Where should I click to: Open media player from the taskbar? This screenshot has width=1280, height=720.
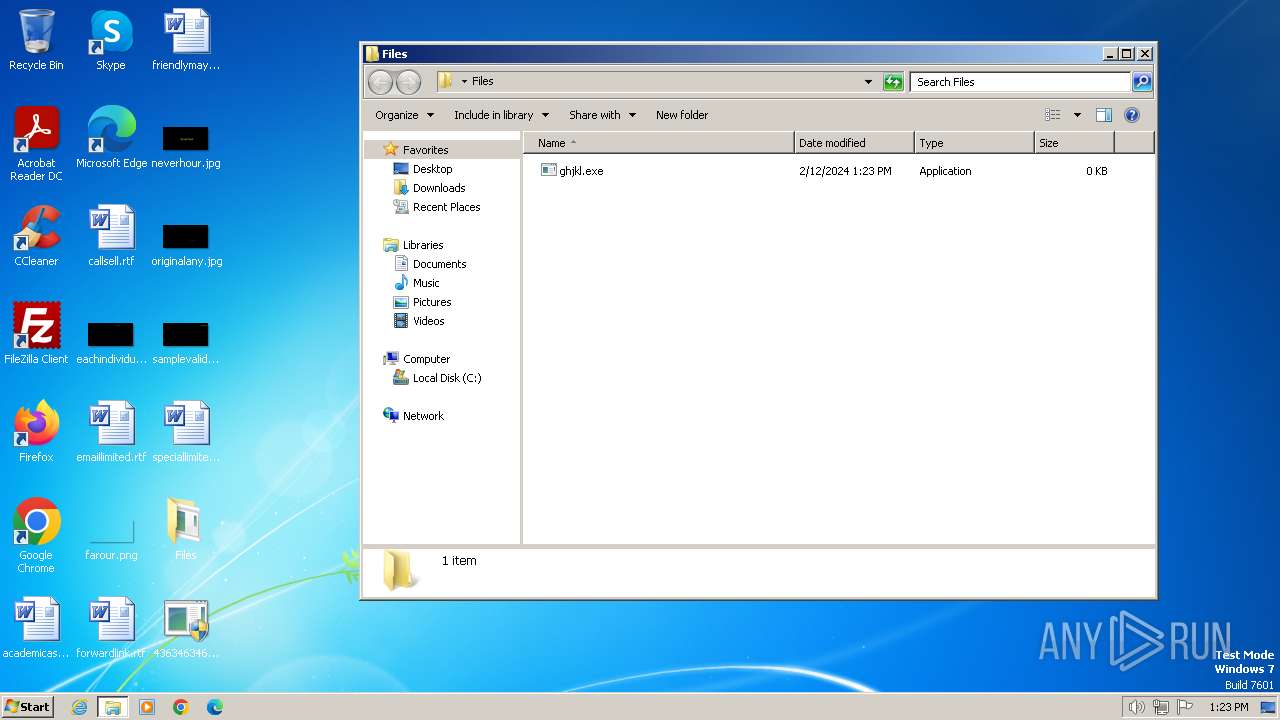coord(147,707)
